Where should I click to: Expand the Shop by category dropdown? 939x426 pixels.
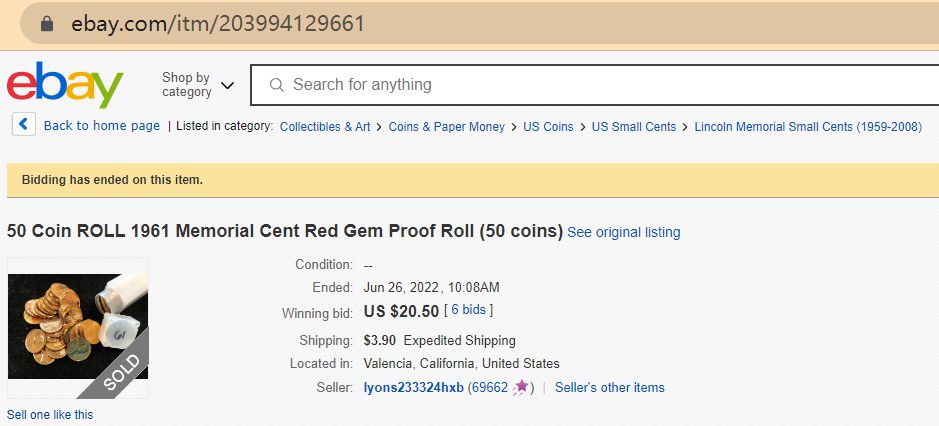(198, 85)
